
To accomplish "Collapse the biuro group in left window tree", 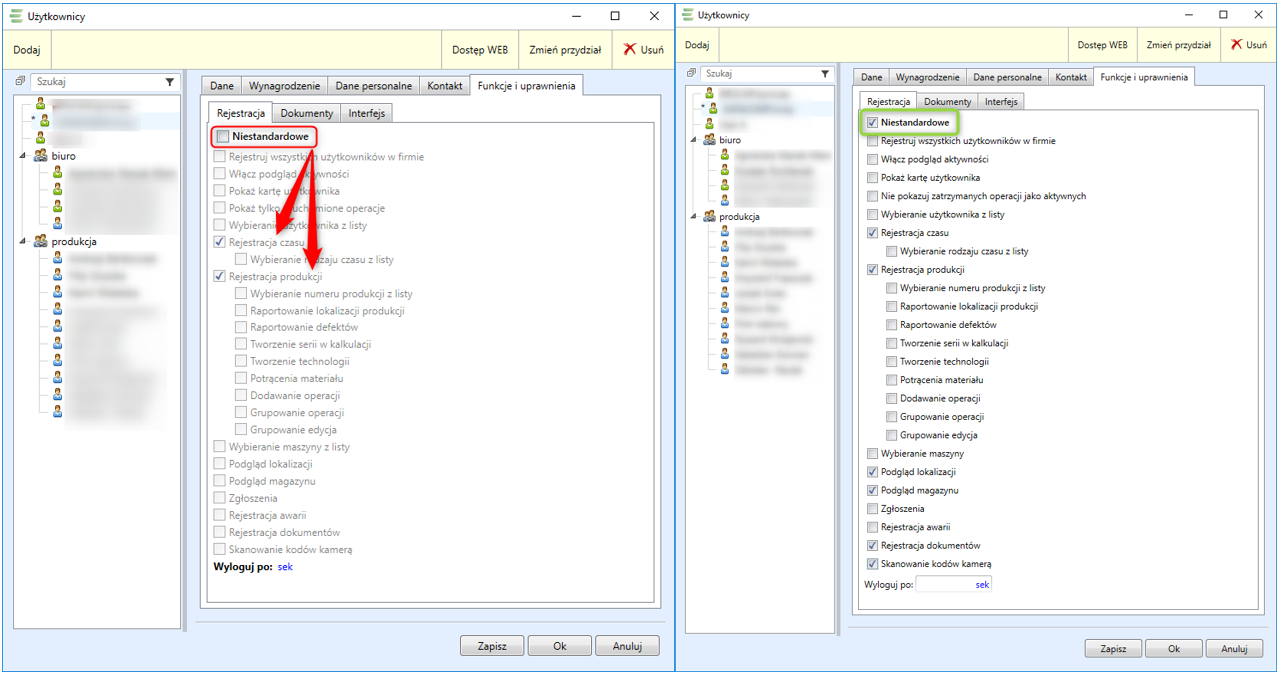I will point(23,156).
